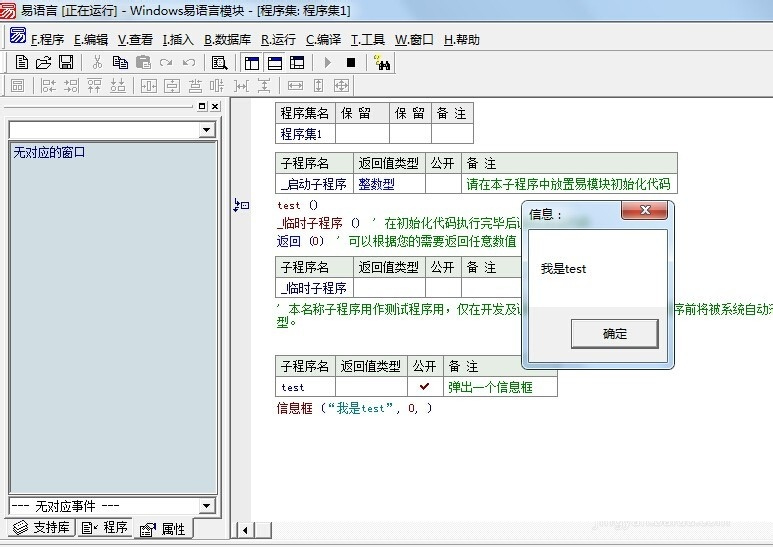The image size is (773, 547).
Task: Toggle the third panel layout button
Action: tap(297, 62)
